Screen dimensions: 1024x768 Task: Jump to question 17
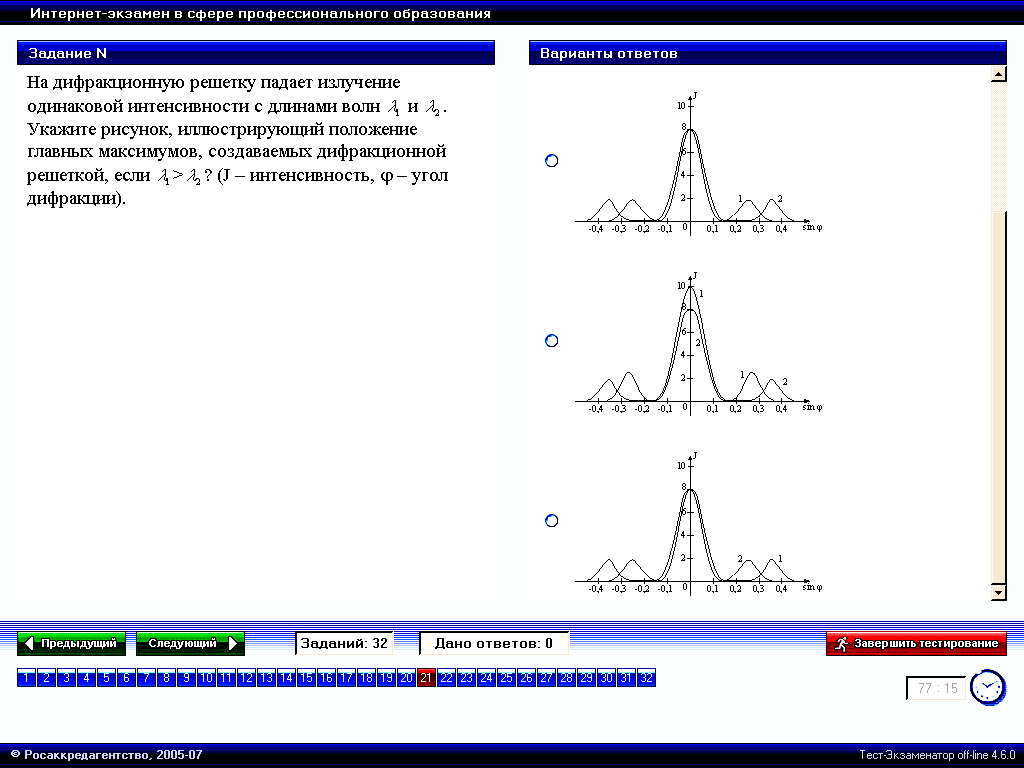coord(346,678)
